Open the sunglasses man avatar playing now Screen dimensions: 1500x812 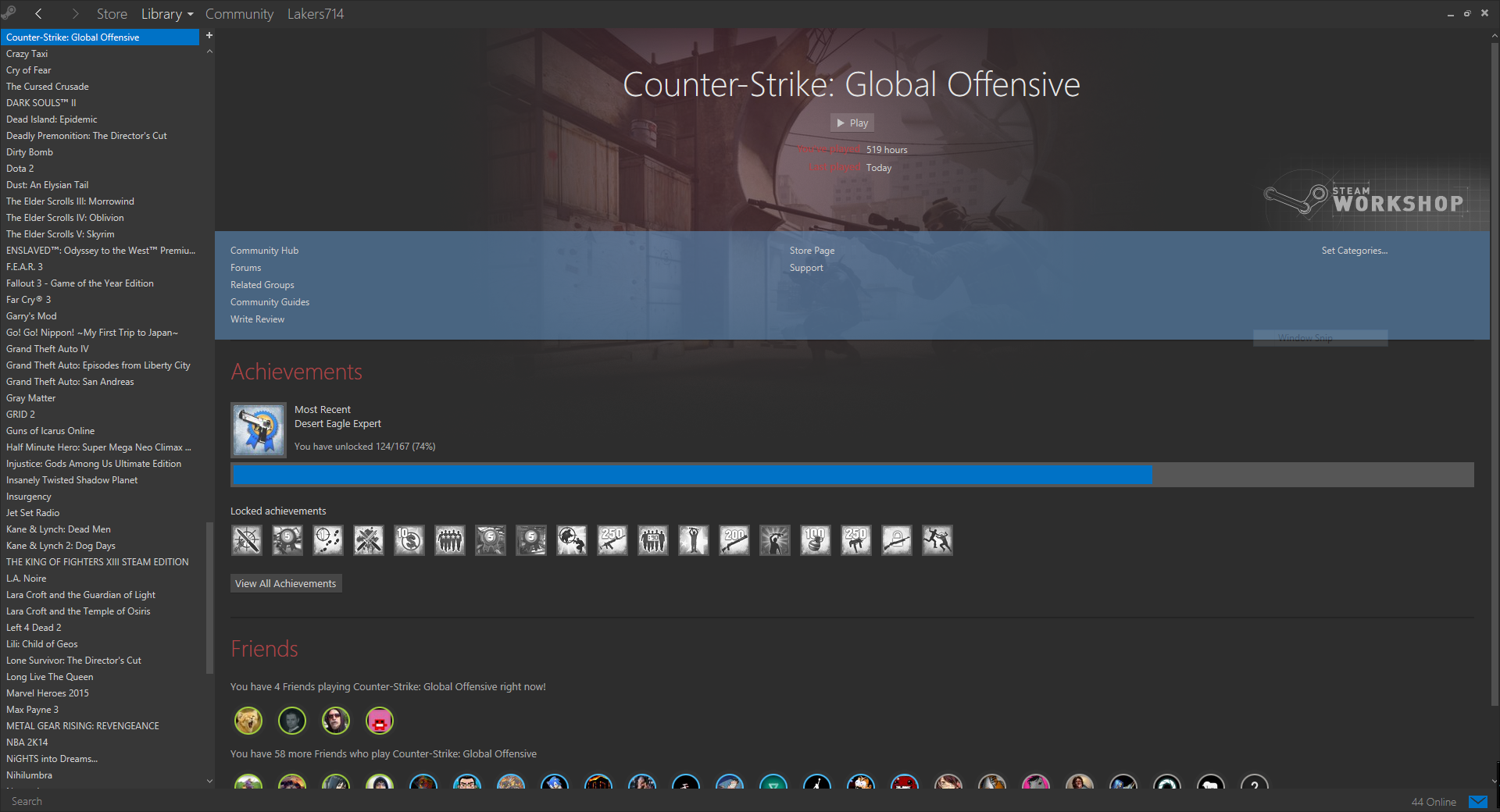tap(336, 721)
